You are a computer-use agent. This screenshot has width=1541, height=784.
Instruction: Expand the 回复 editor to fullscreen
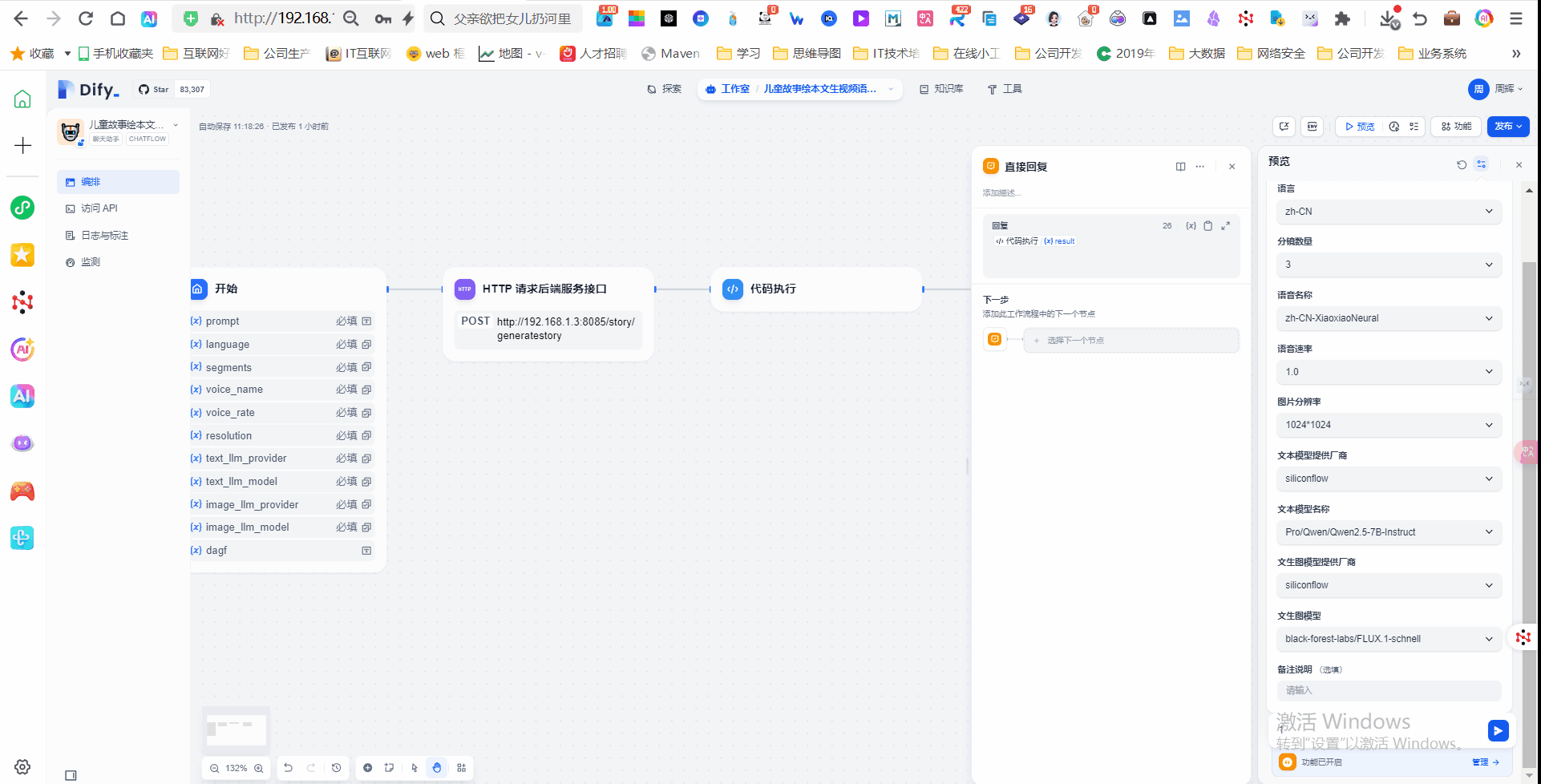click(x=1225, y=226)
